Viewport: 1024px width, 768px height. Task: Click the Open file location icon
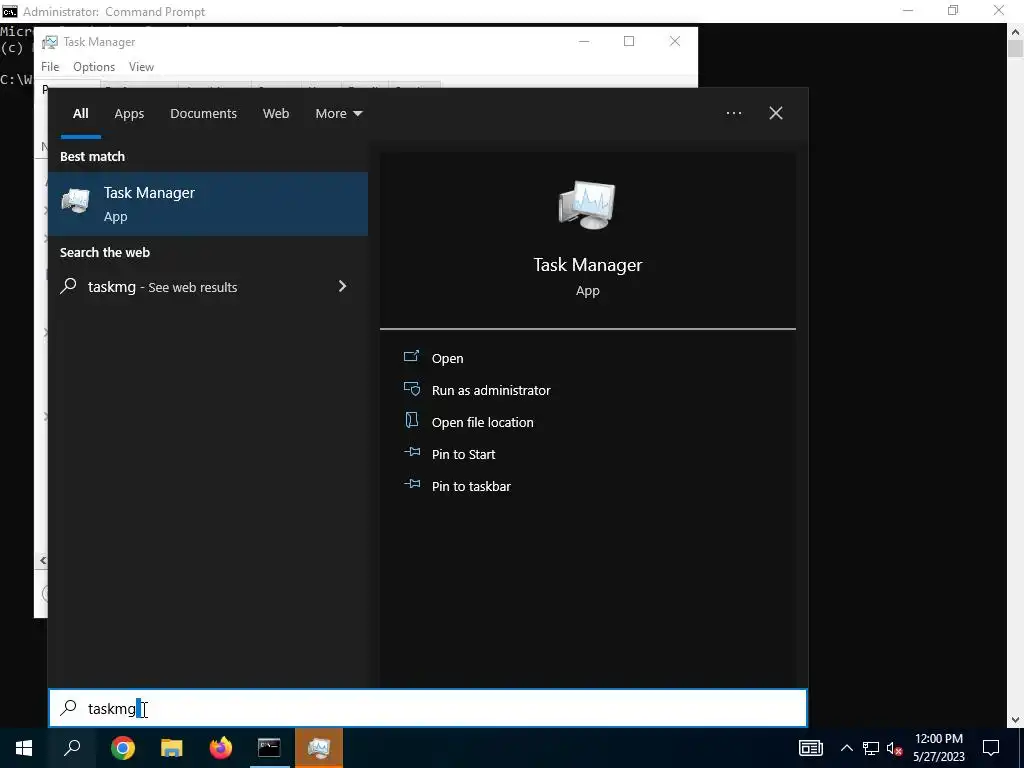point(411,420)
